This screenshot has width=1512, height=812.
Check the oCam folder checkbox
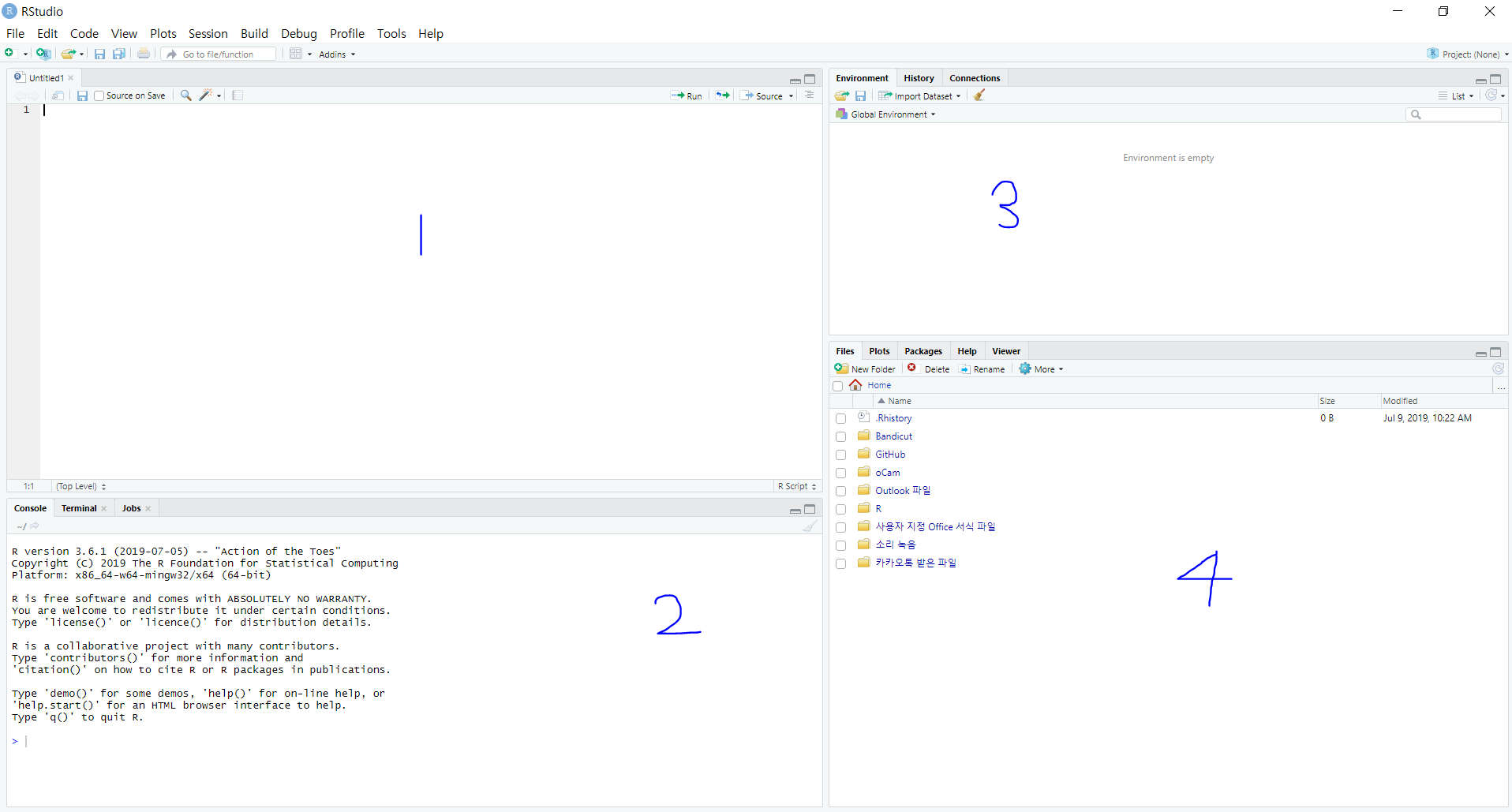coord(840,473)
